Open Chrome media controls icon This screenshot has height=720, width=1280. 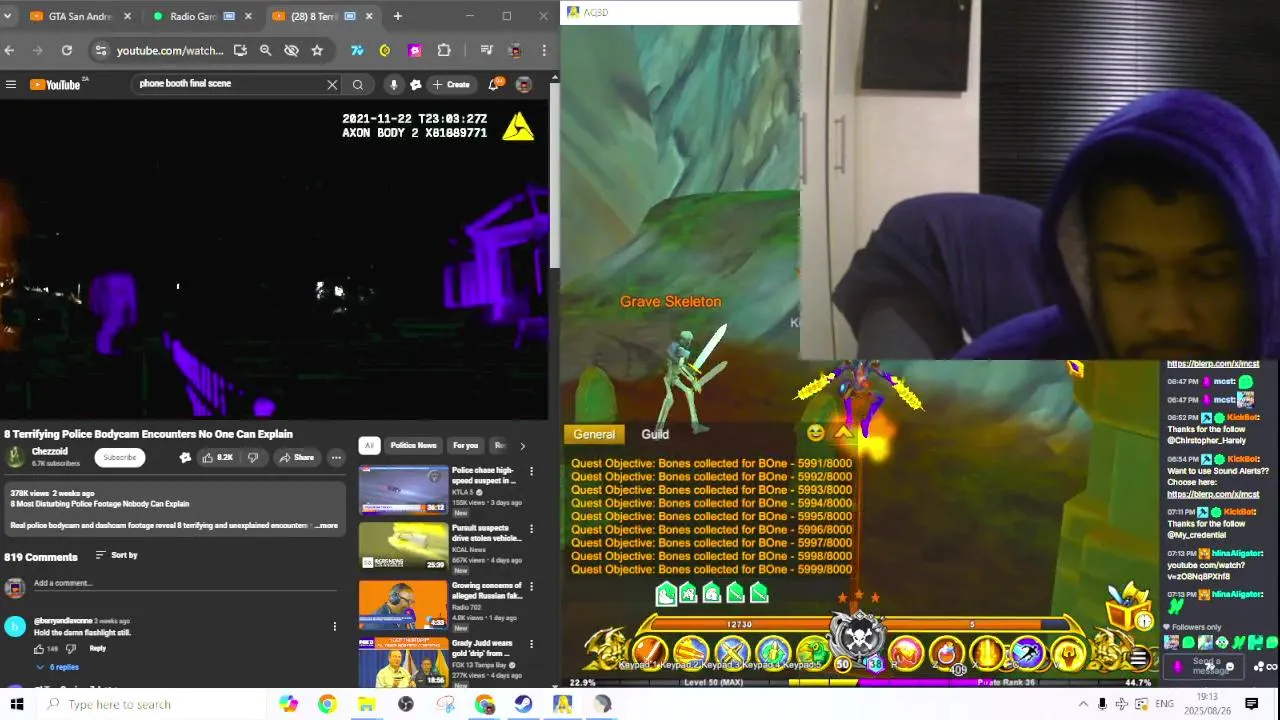pyautogui.click(x=486, y=50)
